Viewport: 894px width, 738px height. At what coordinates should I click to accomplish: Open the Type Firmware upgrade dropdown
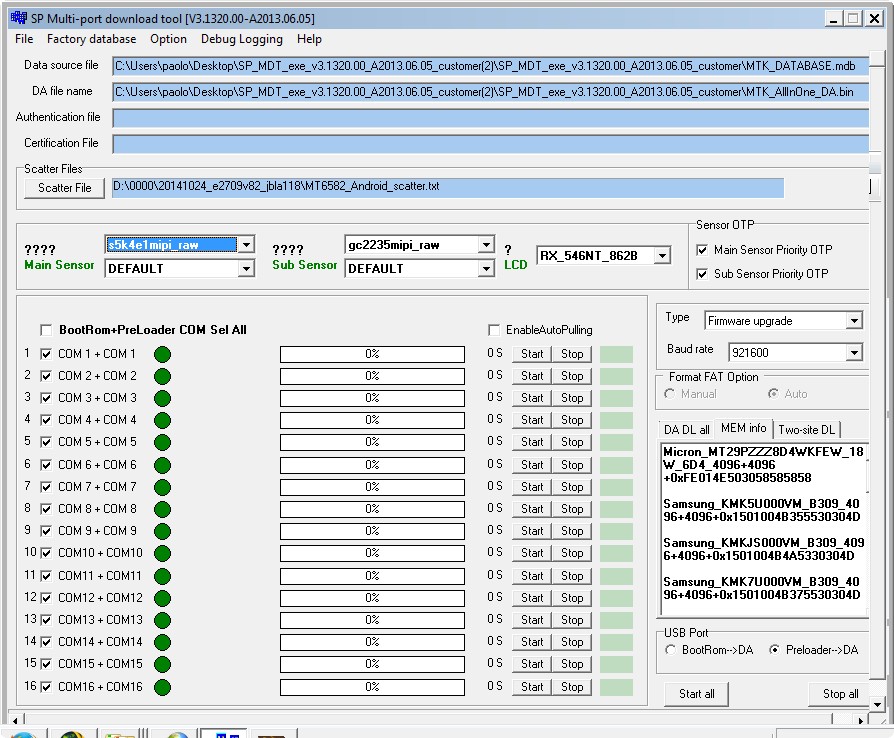tap(854, 321)
